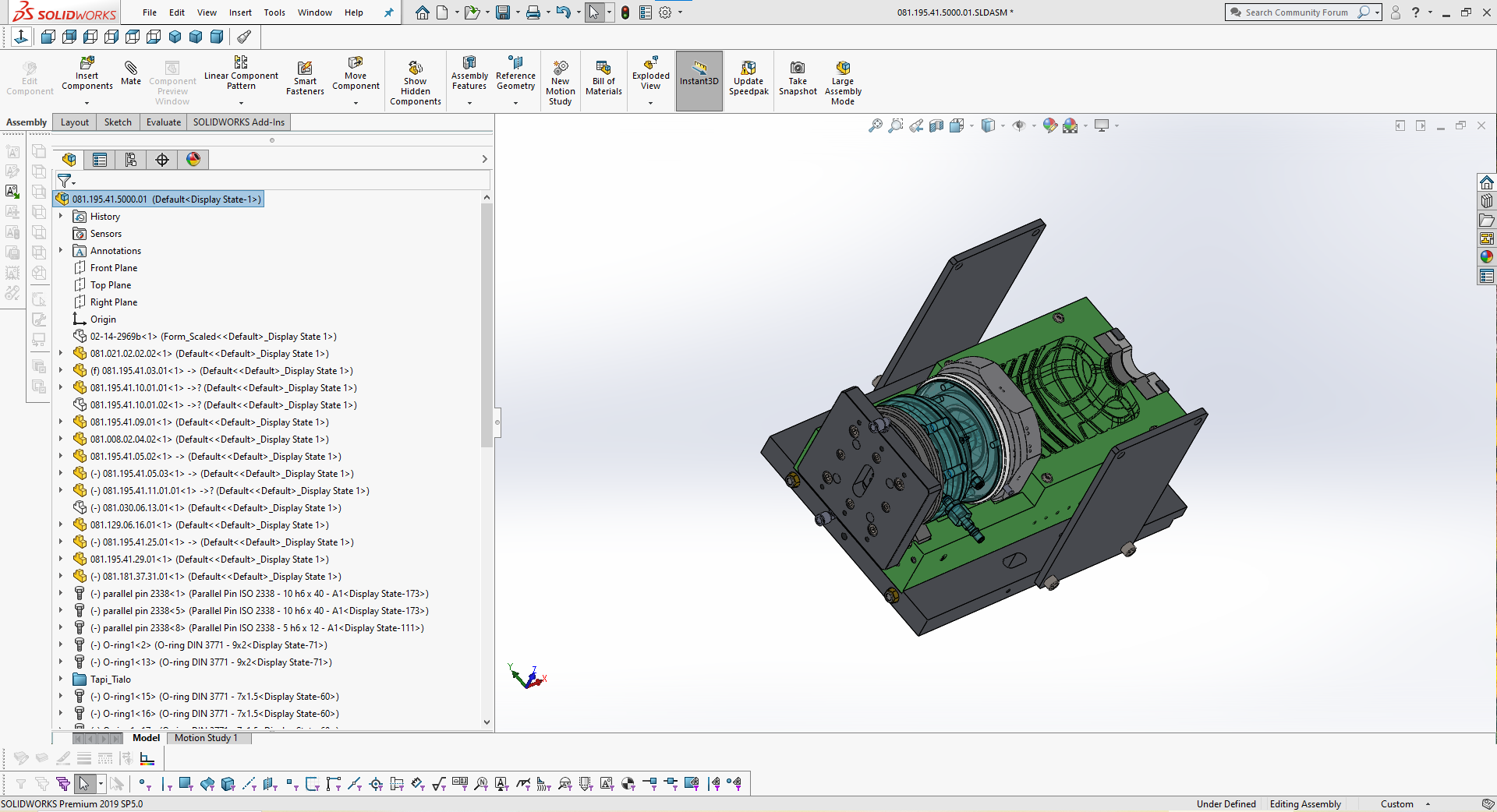This screenshot has width=1497, height=812.
Task: Open the Section View tool in the viewport
Action: pyautogui.click(x=937, y=125)
